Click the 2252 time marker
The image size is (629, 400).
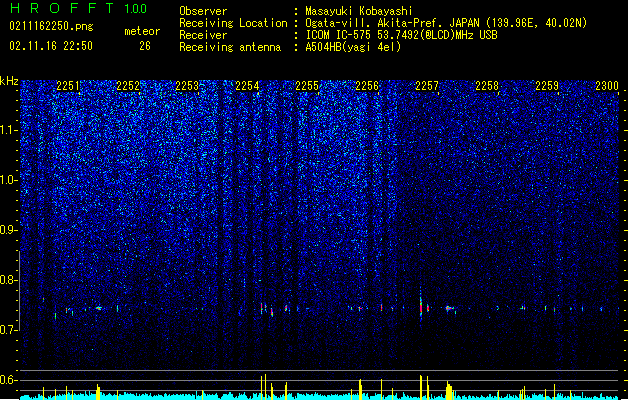pyautogui.click(x=128, y=86)
